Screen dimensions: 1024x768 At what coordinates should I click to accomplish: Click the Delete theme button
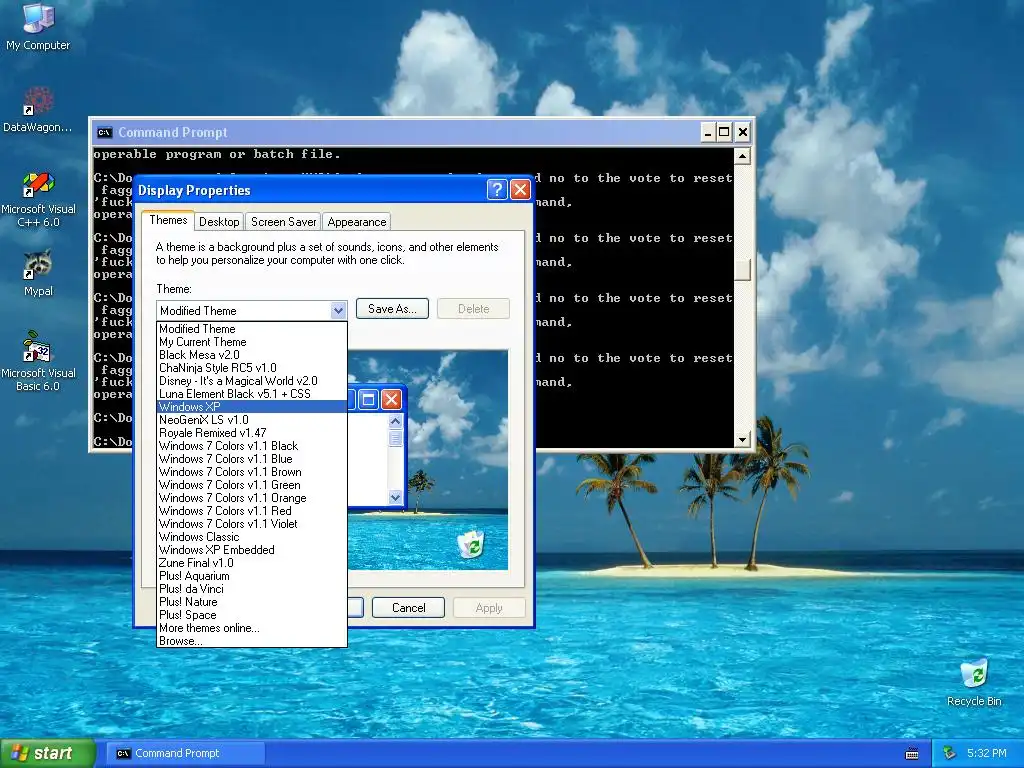click(473, 309)
